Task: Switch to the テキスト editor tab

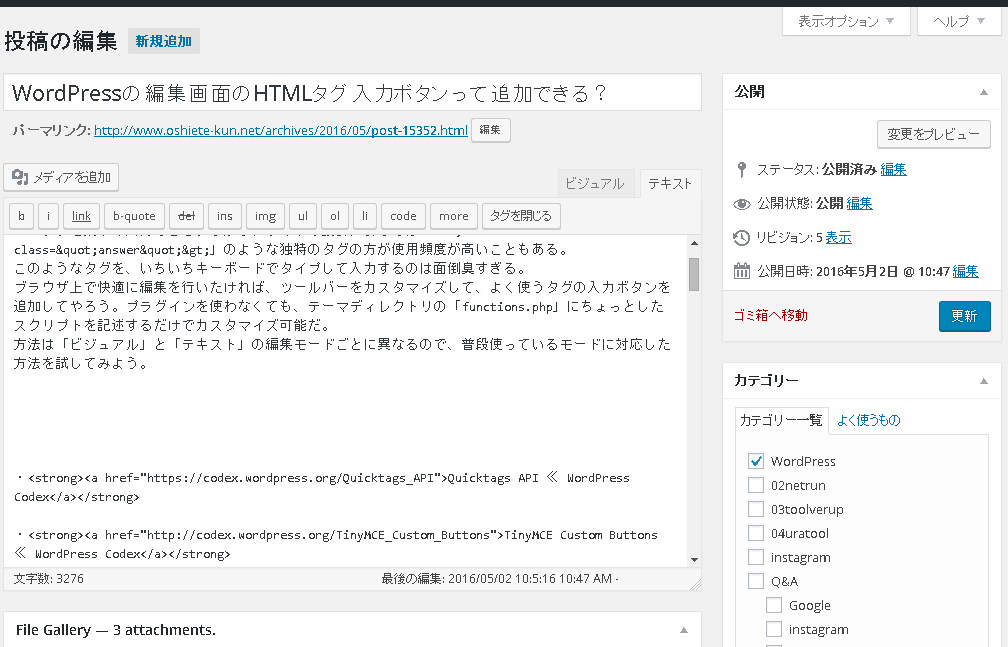Action: 670,184
